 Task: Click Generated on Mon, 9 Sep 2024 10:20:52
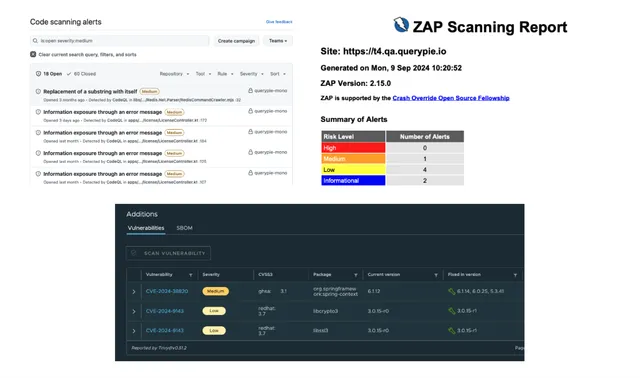pyautogui.click(x=391, y=68)
